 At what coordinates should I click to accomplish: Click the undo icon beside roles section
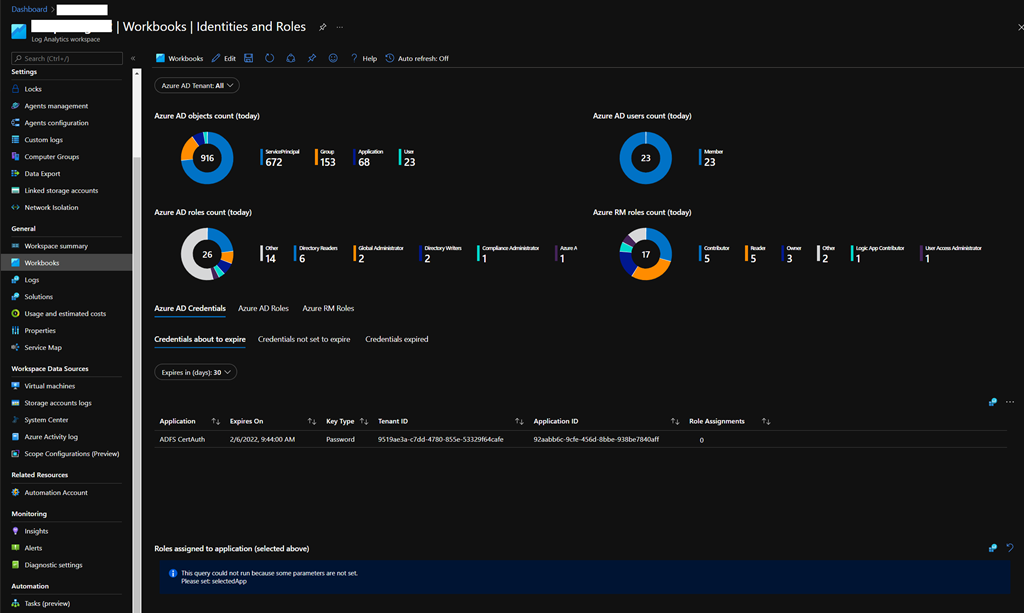(1009, 548)
